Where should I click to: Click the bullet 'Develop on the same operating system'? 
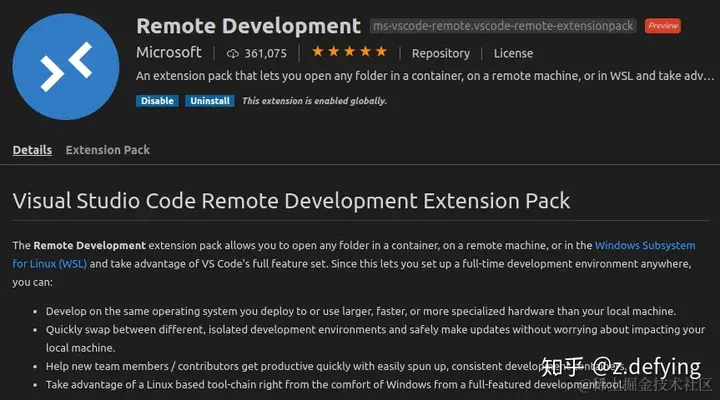click(x=360, y=311)
